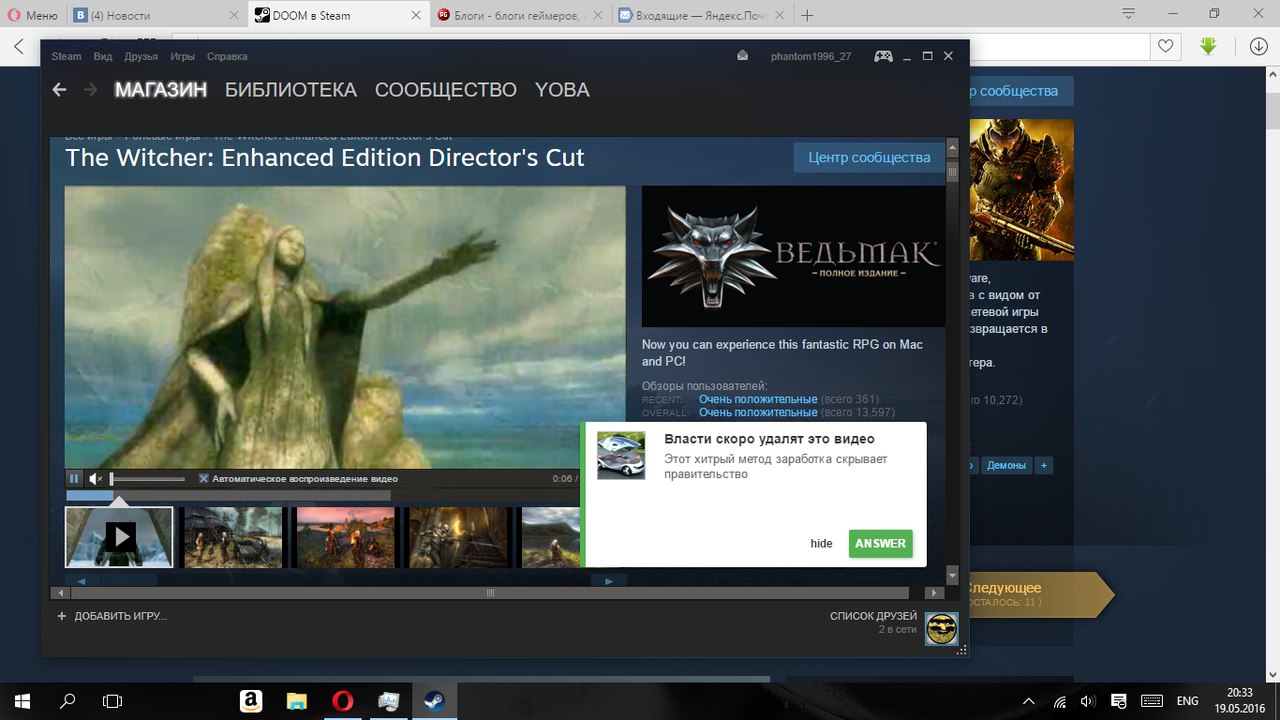Switch to the Блоги геймеров browser tab
The width and height of the screenshot is (1280, 720).
(519, 15)
